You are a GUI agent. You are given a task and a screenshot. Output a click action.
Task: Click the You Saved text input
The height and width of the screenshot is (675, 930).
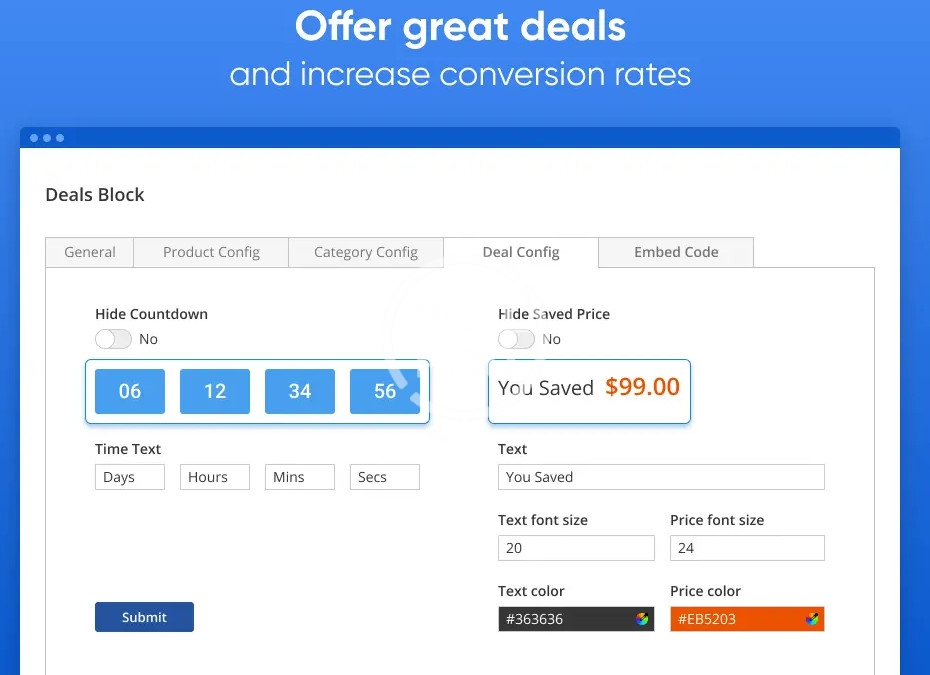click(661, 477)
